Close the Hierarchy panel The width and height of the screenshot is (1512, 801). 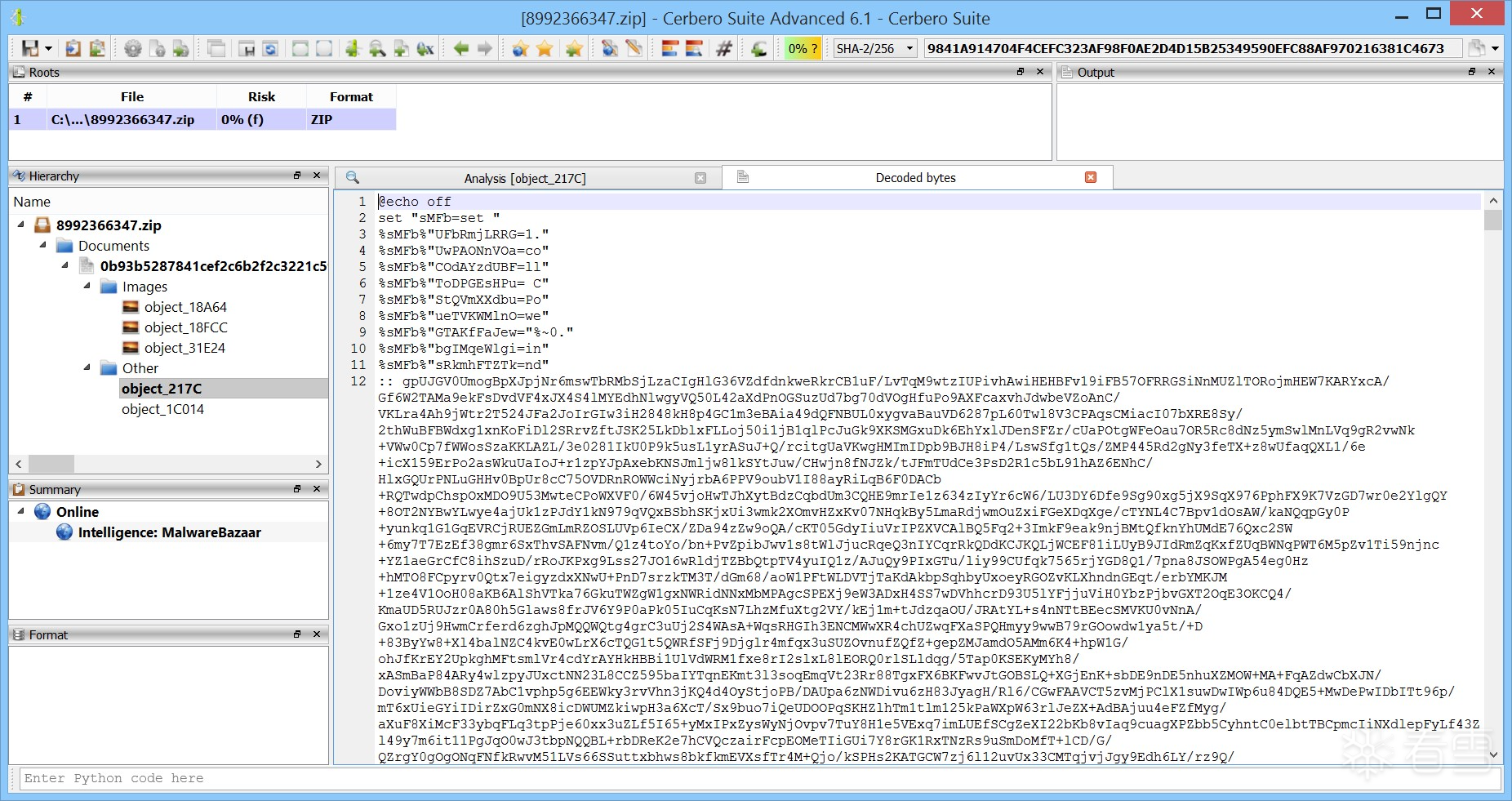pyautogui.click(x=317, y=176)
